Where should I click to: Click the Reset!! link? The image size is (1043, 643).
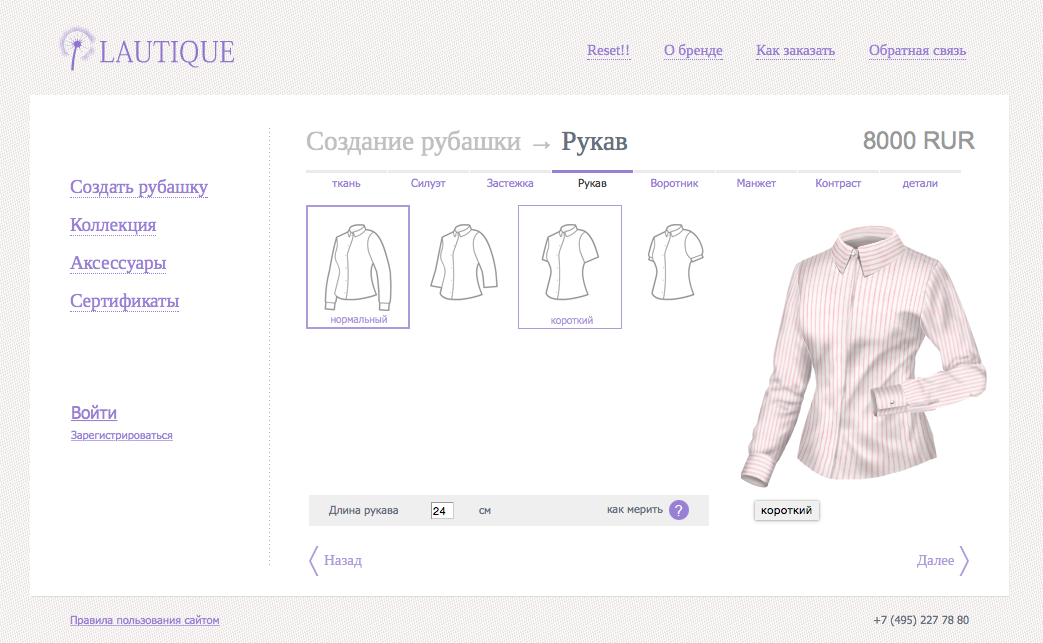608,51
